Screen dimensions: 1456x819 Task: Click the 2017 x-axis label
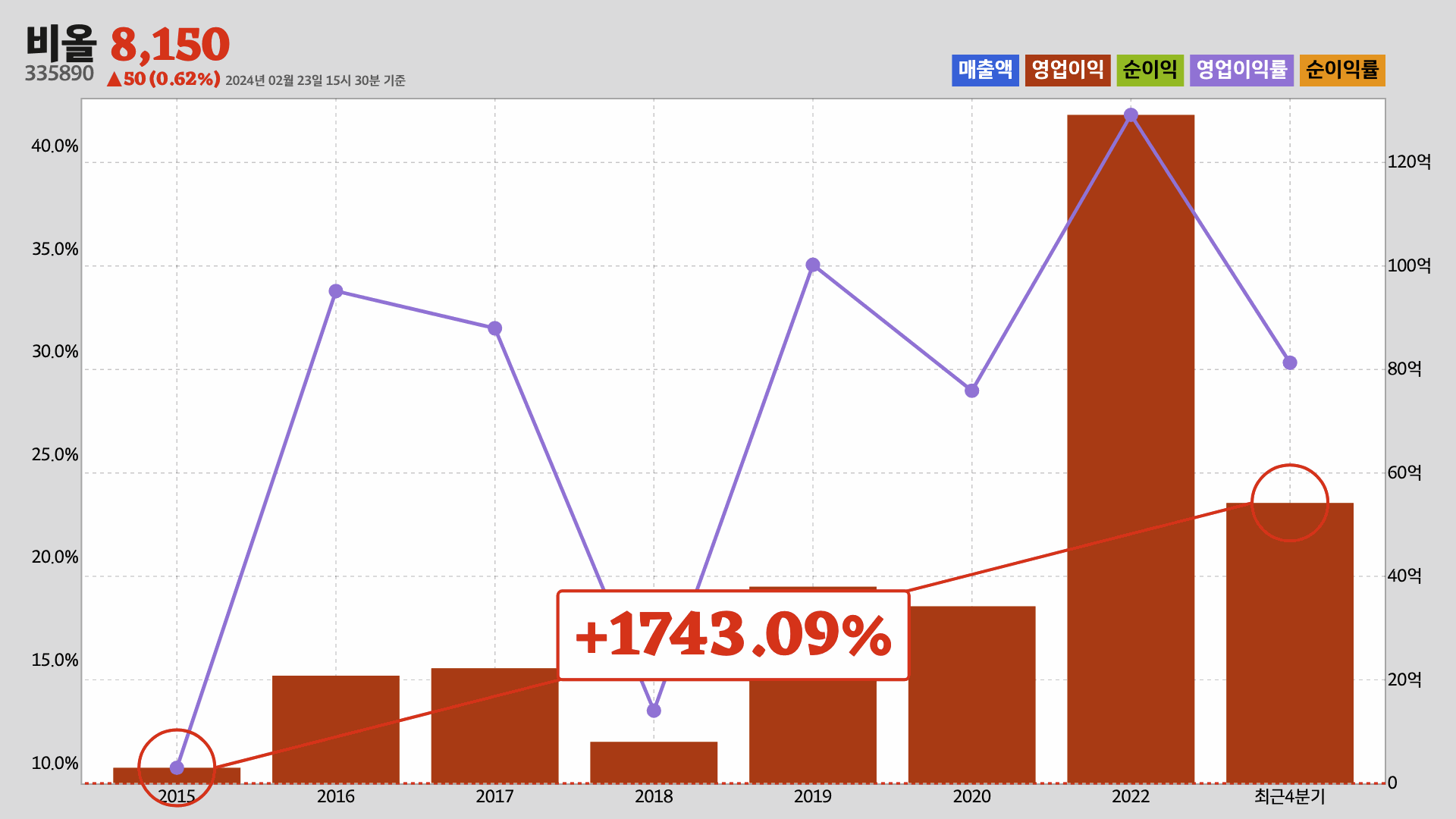494,796
